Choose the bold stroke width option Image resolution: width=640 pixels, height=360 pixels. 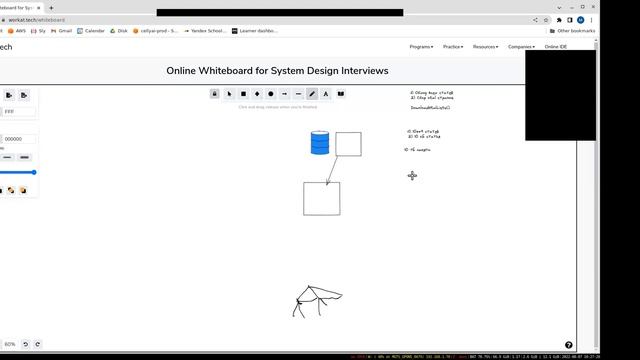pyautogui.click(x=7, y=157)
